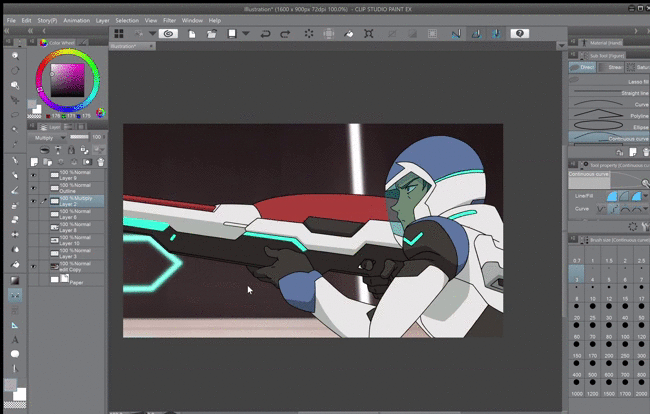The height and width of the screenshot is (414, 650).
Task: Click the Scale/Rotate transform icon
Action: point(369,34)
